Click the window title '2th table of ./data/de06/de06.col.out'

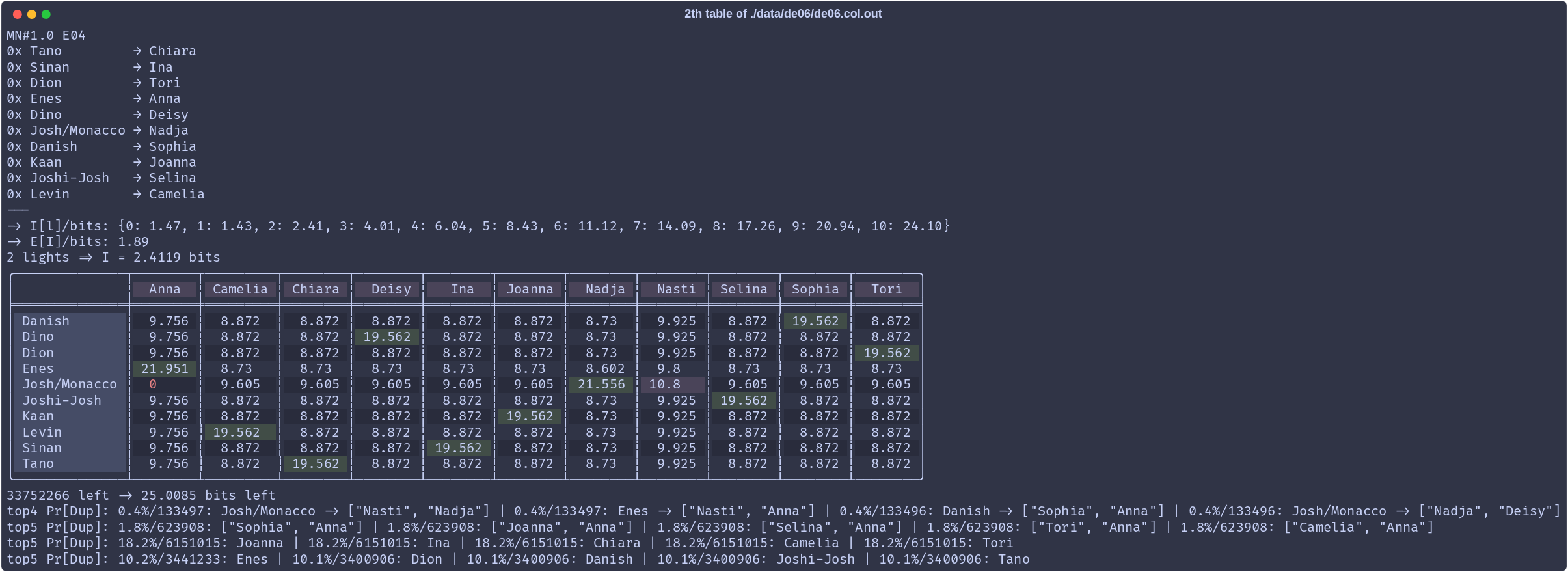783,14
